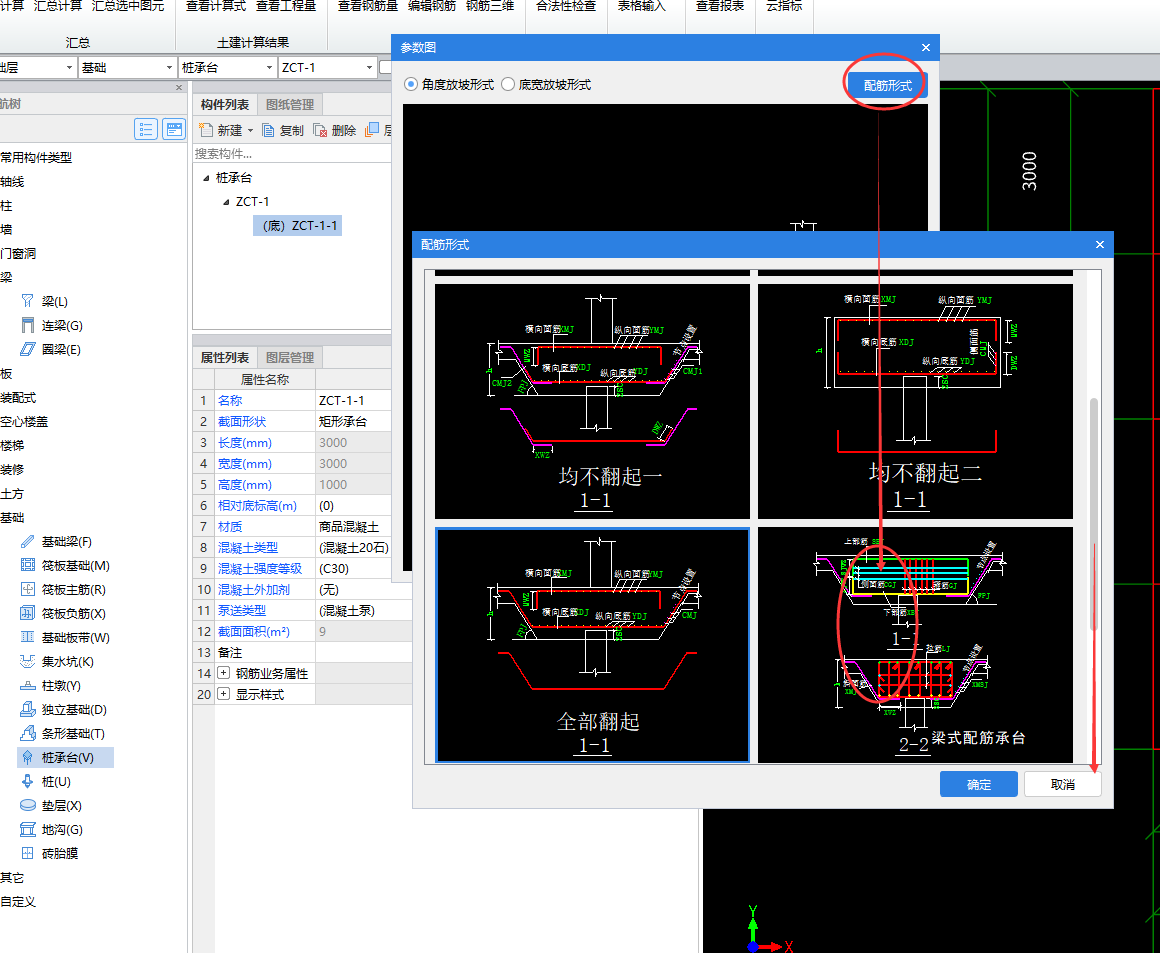The height and width of the screenshot is (953, 1160).
Task: Select the 梁(L) beam icon
Action: pyautogui.click(x=27, y=301)
